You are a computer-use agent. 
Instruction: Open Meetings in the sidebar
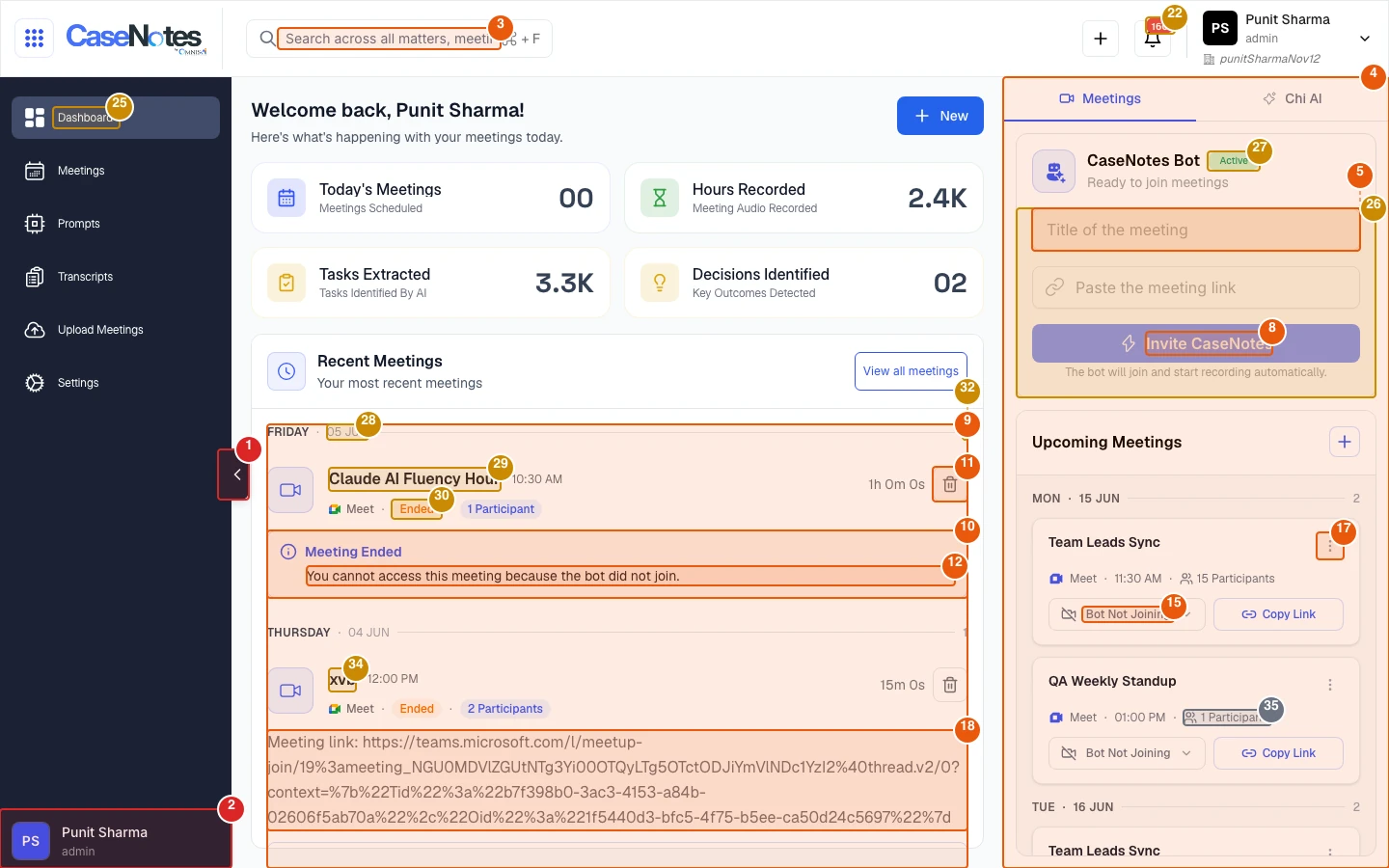click(x=116, y=171)
